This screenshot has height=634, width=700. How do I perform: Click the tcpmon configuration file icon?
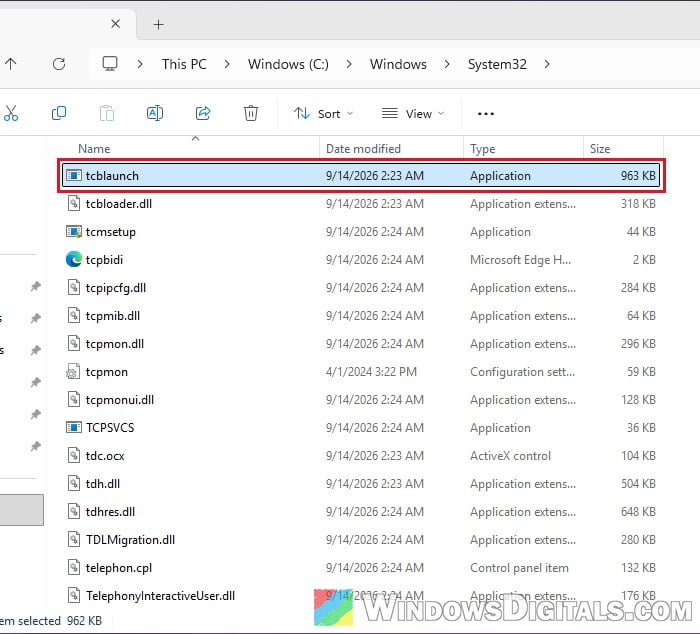74,371
